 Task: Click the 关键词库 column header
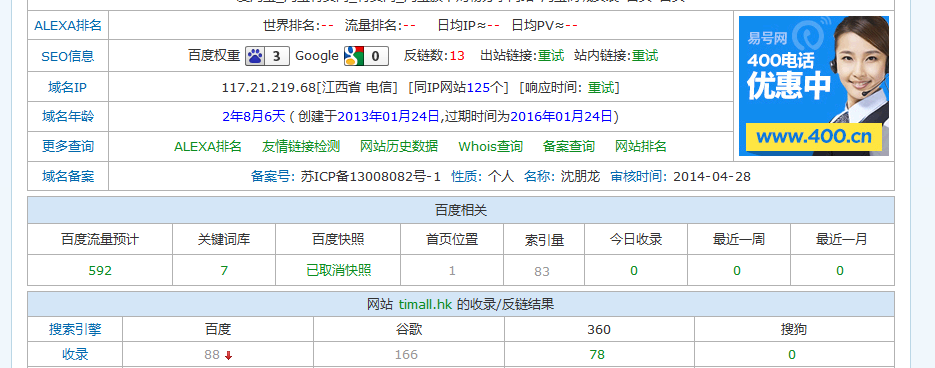[224, 240]
